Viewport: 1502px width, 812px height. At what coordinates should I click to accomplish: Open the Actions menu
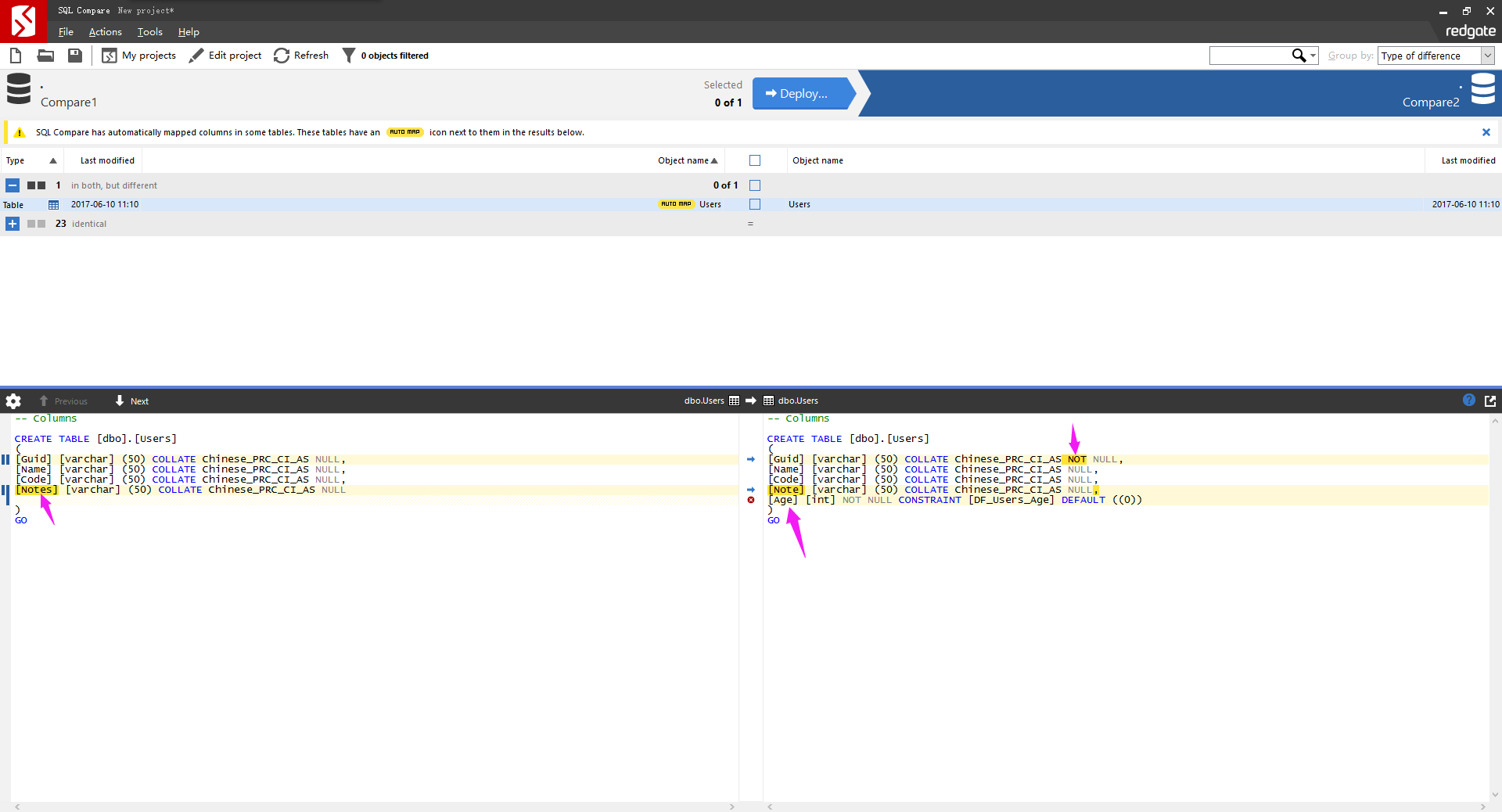coord(106,32)
